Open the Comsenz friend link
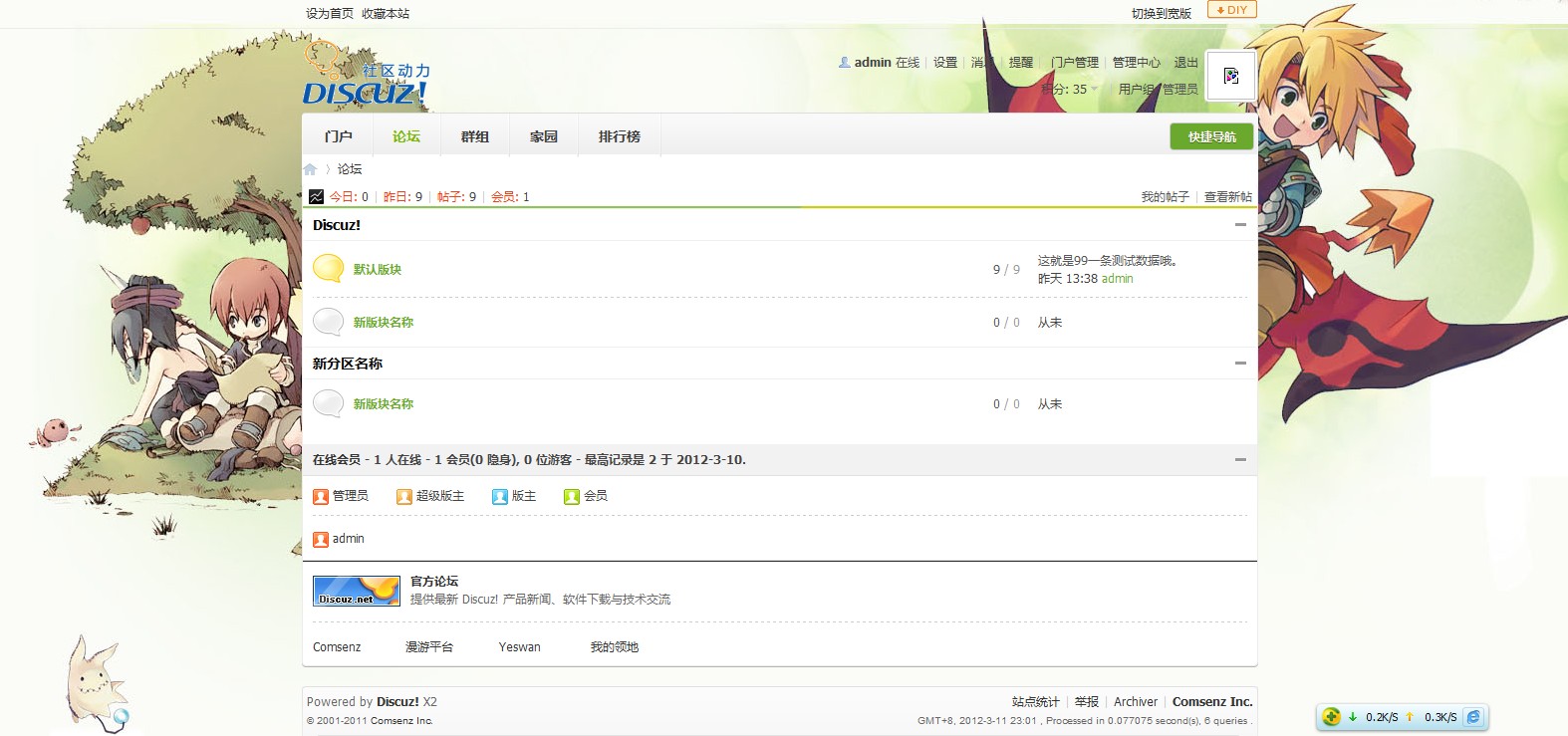 pos(337,647)
